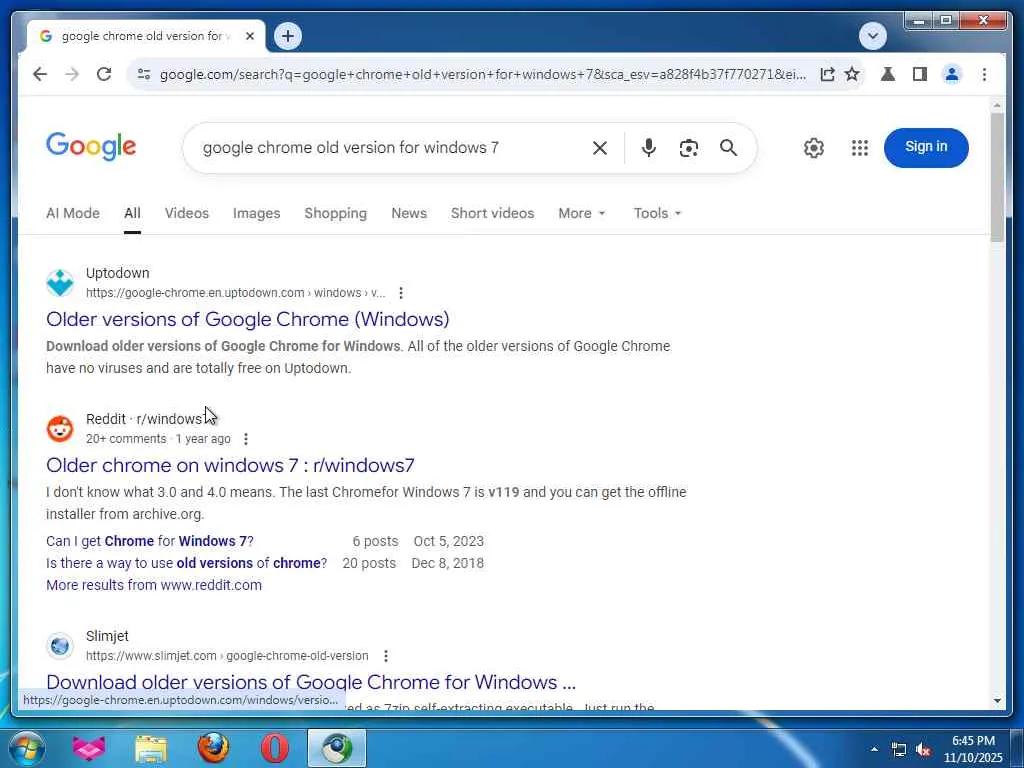Viewport: 1024px width, 768px height.
Task: Expand the Tools dropdown
Action: point(657,214)
